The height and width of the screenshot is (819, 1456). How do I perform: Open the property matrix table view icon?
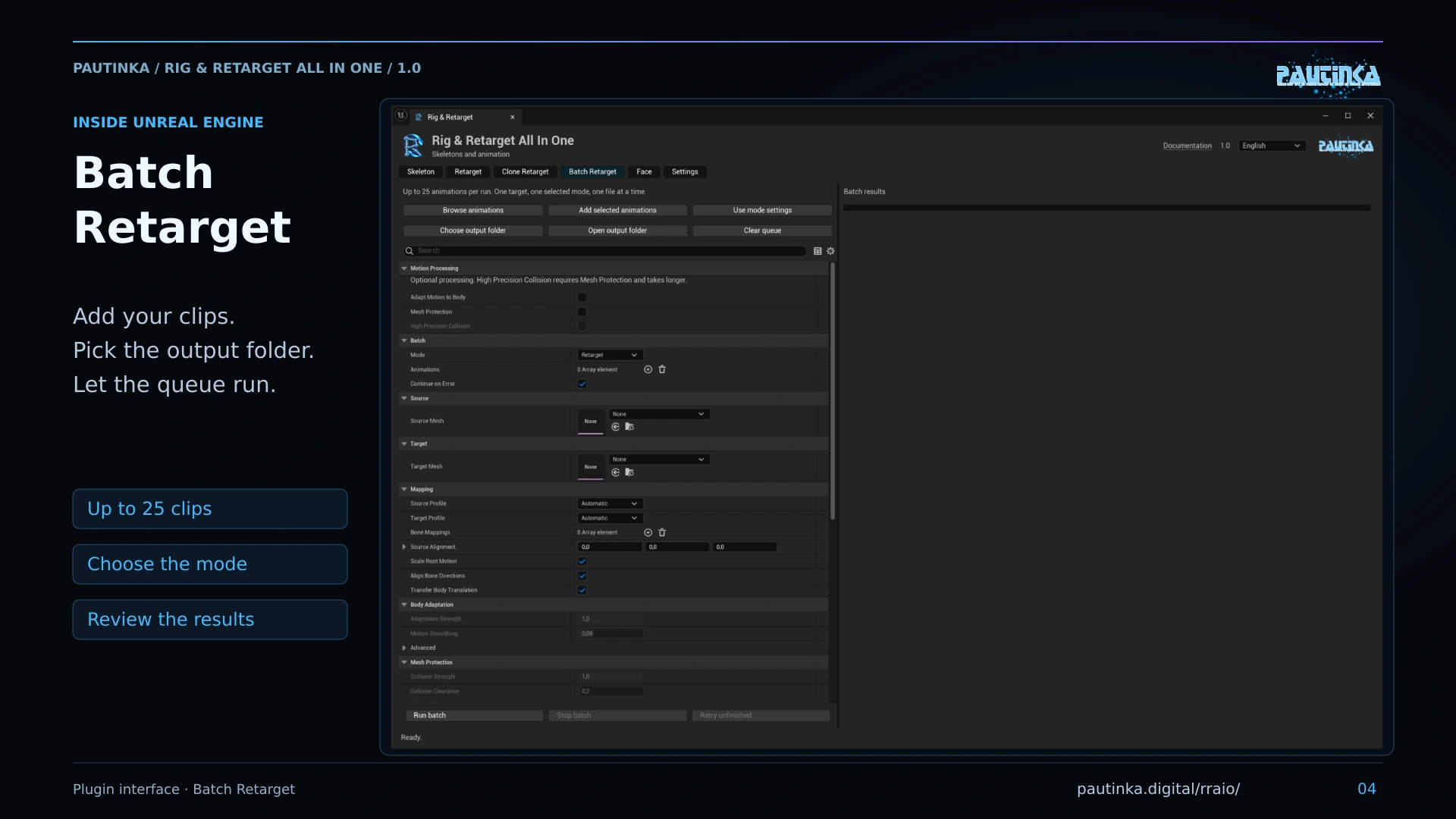(x=817, y=251)
